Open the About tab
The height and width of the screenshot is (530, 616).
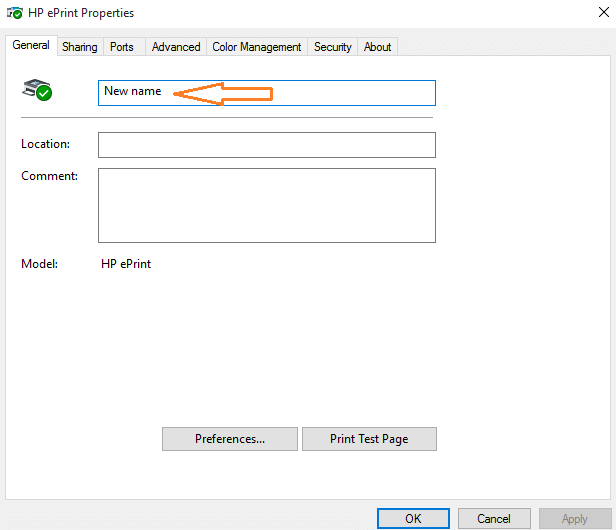[x=377, y=47]
